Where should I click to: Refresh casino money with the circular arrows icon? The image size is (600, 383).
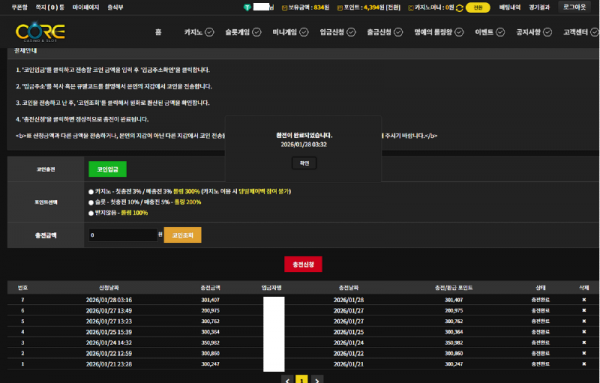pos(460,8)
